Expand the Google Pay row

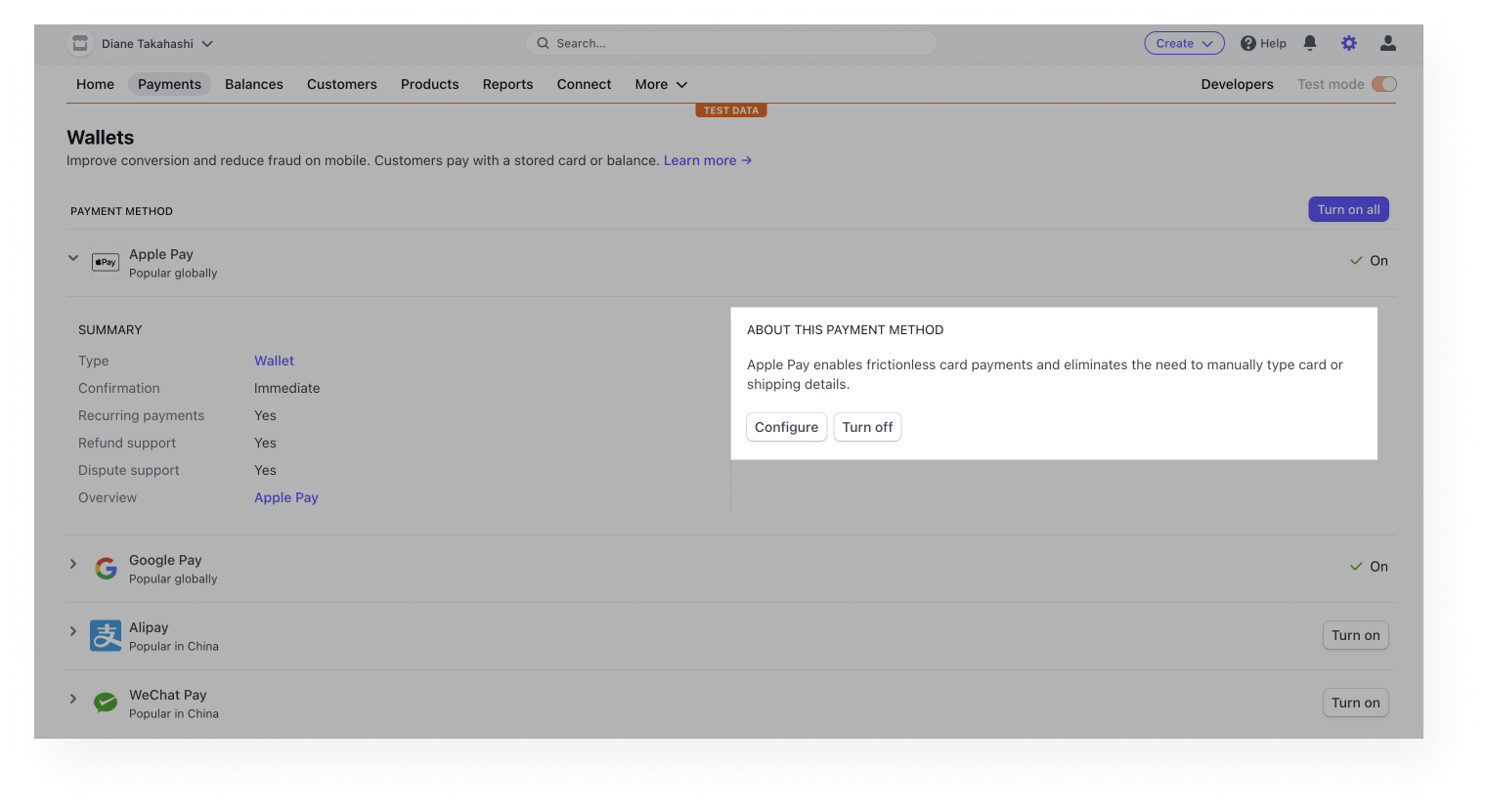pos(72,564)
